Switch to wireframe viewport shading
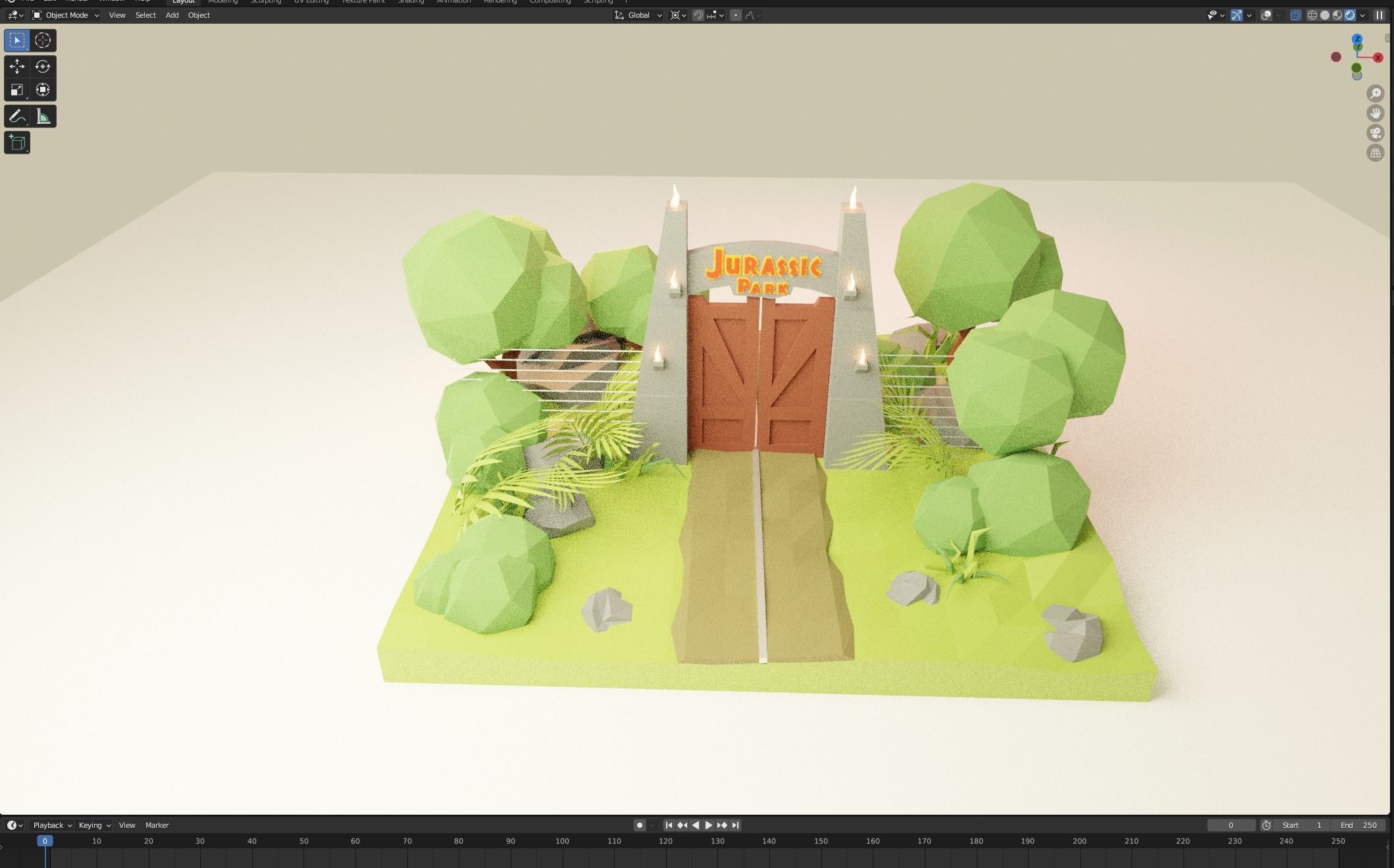Image resolution: width=1394 pixels, height=868 pixels. [1312, 15]
